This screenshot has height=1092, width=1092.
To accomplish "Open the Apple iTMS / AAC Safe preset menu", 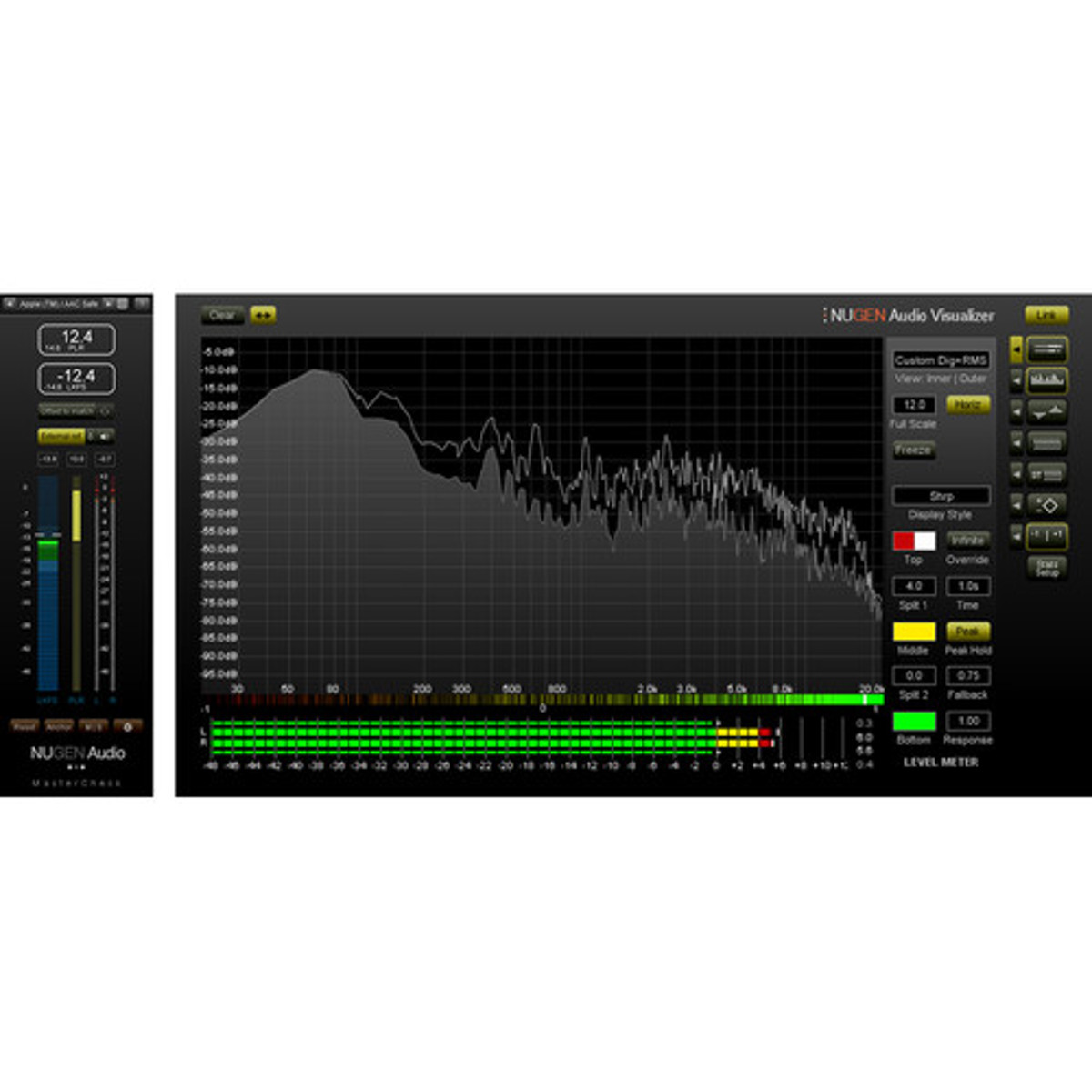I will click(59, 303).
